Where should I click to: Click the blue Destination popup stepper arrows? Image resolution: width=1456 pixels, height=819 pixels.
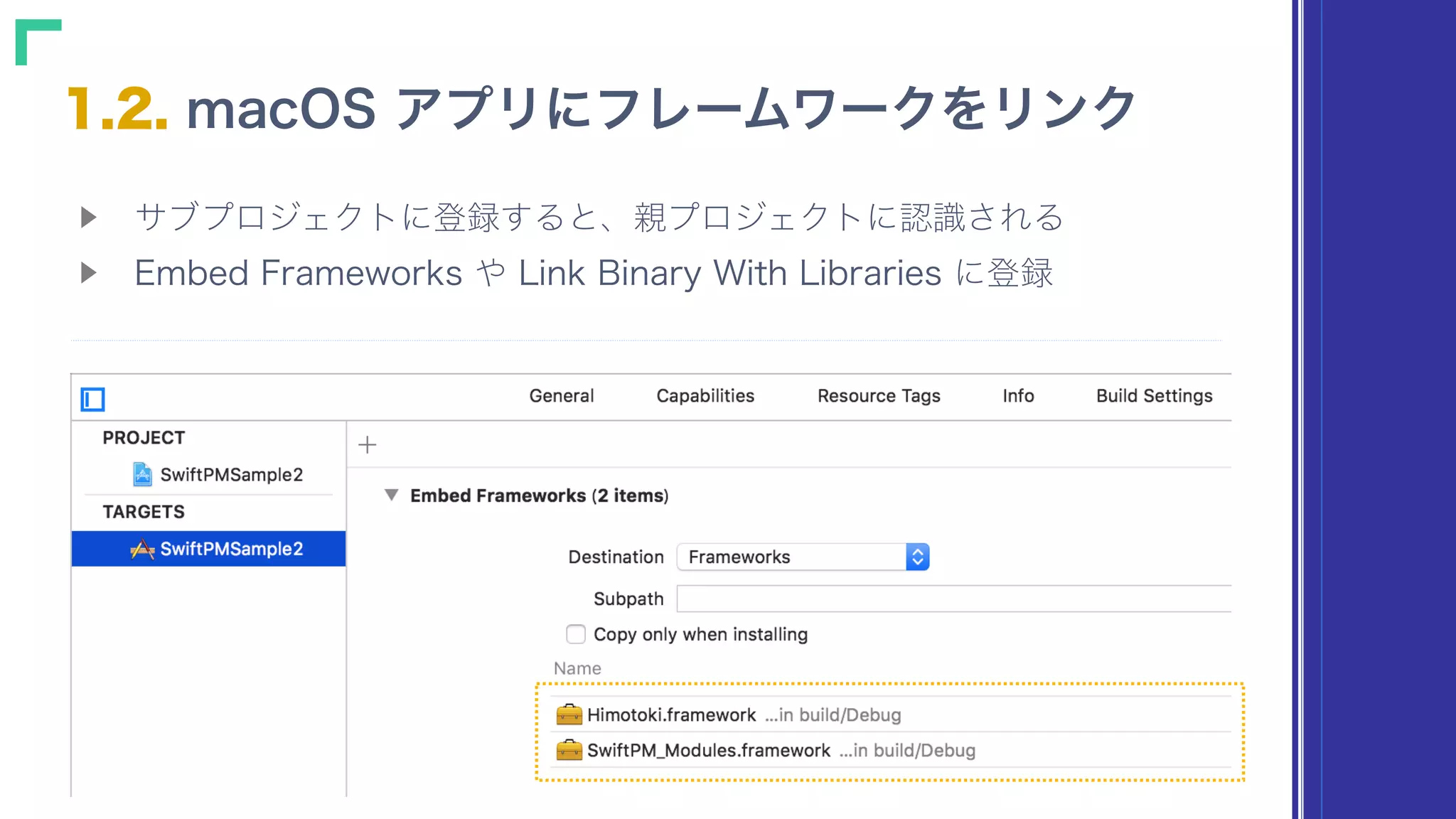[917, 557]
